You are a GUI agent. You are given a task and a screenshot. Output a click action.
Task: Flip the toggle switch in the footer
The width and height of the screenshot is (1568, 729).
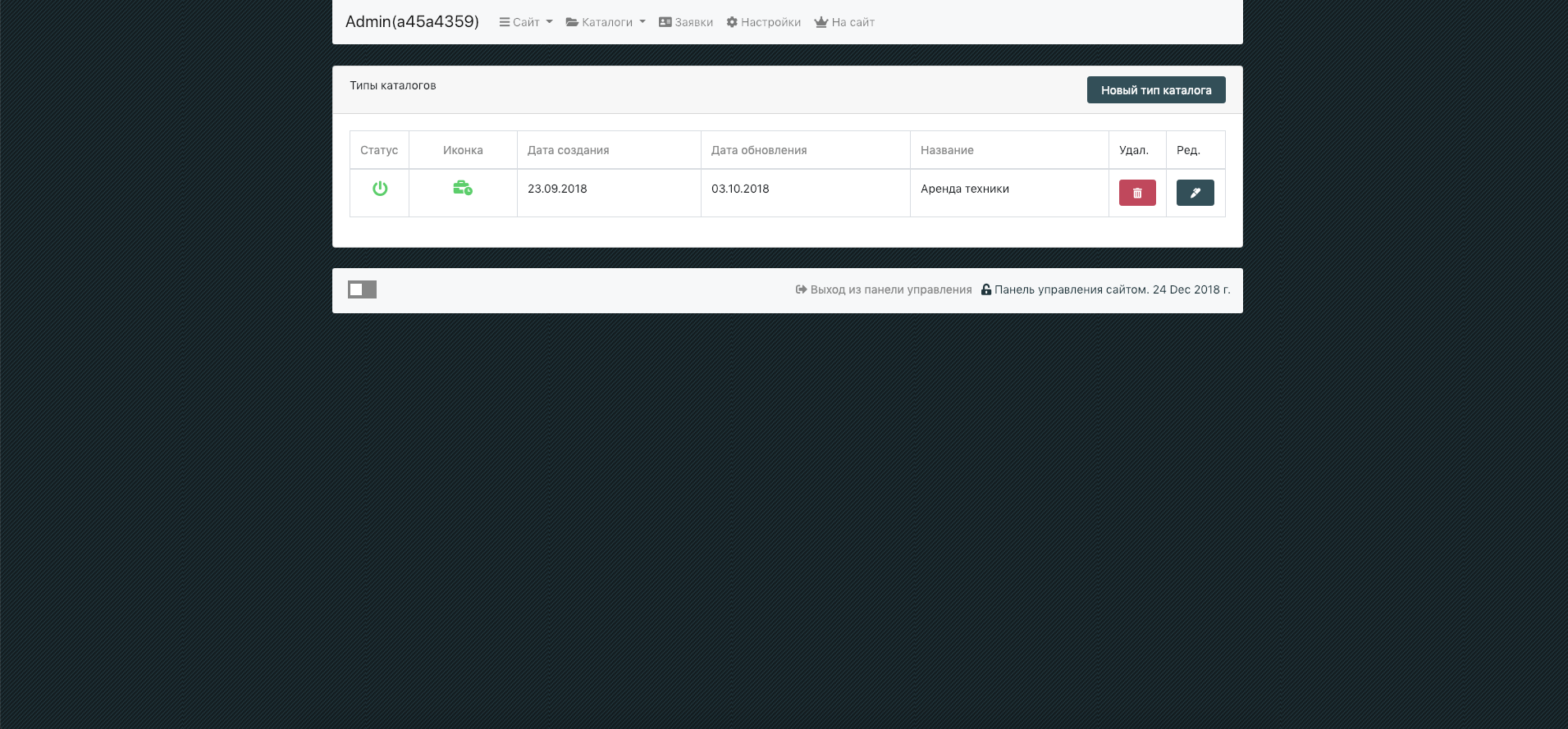click(x=362, y=289)
